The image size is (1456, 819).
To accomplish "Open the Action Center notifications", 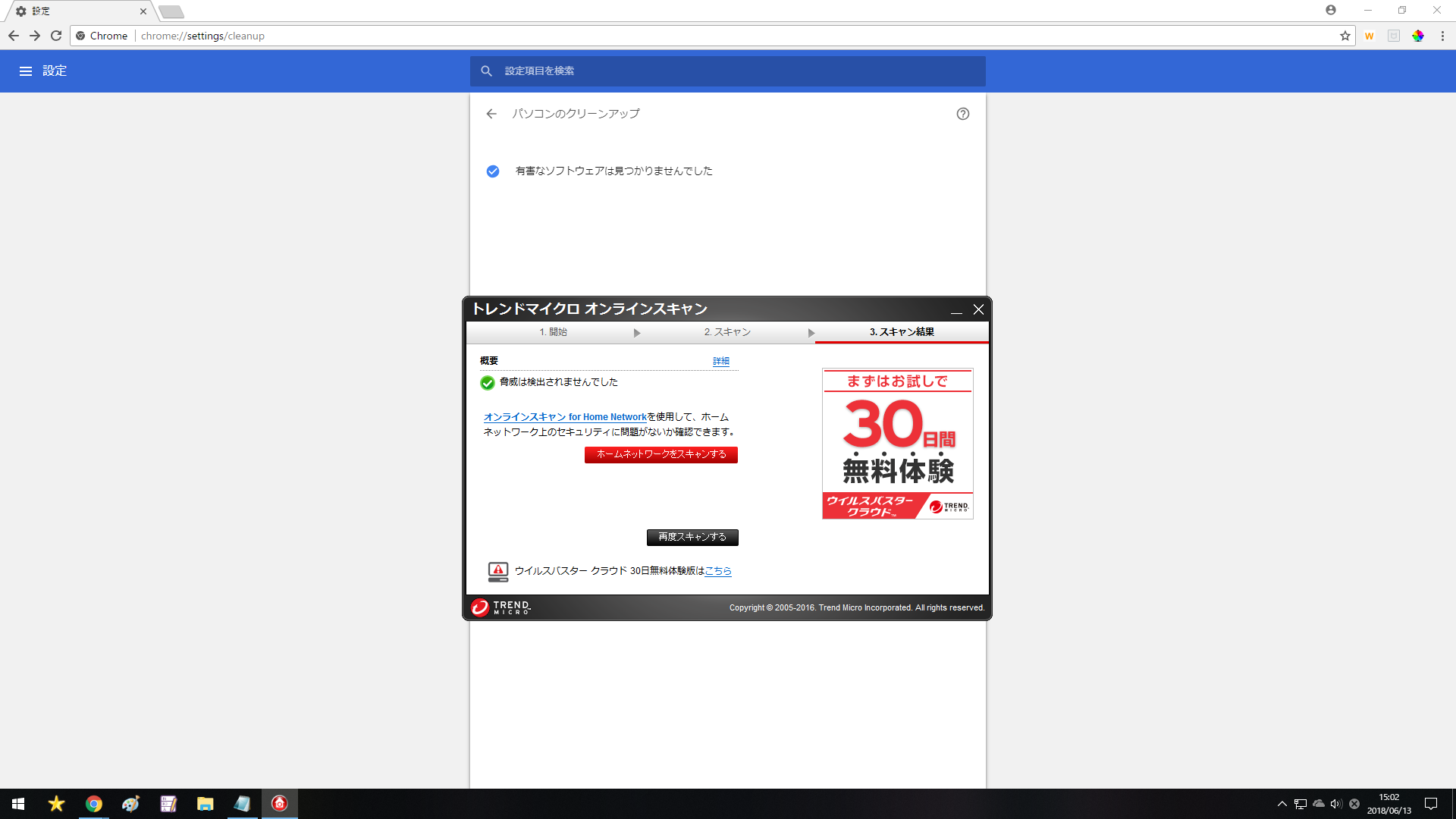I will coord(1431,804).
